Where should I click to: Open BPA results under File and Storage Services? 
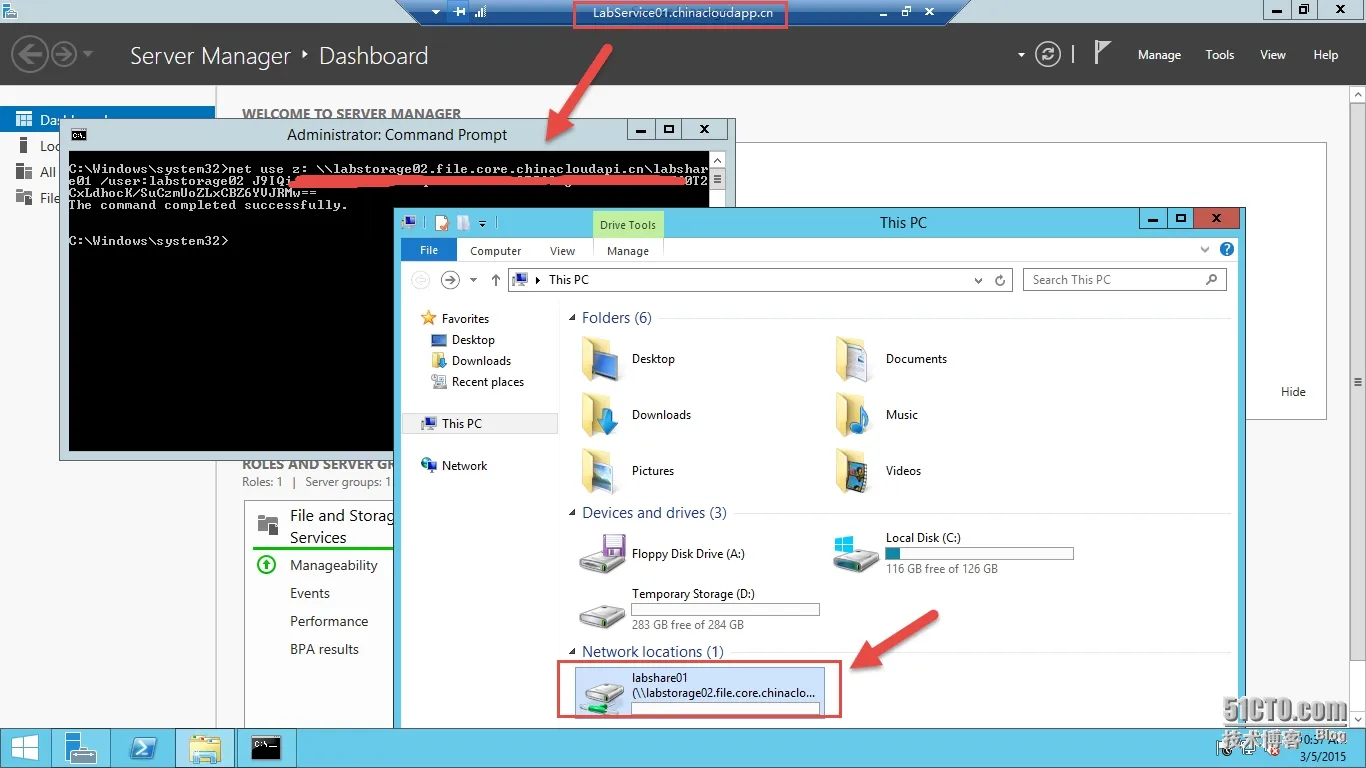coord(324,649)
